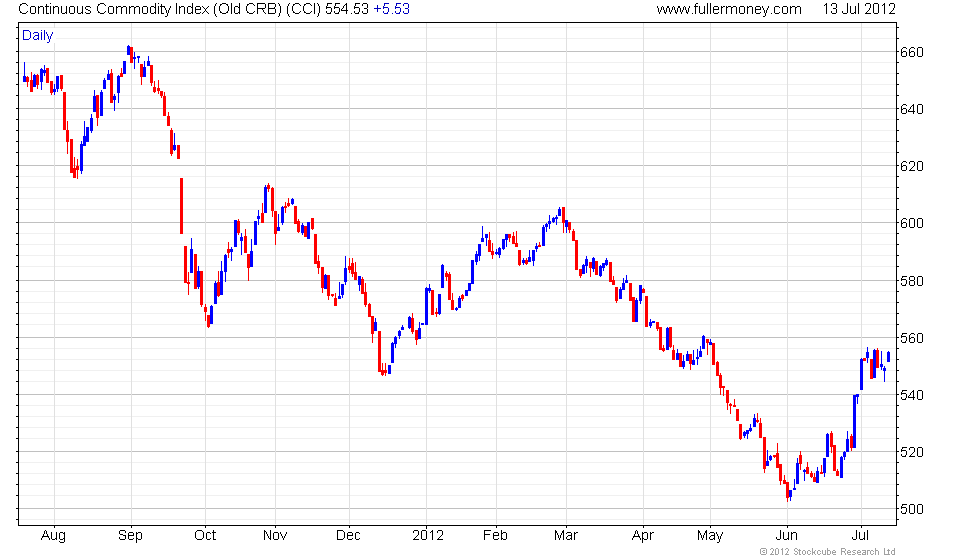
Task: Click the change value +5.53
Action: click(391, 9)
